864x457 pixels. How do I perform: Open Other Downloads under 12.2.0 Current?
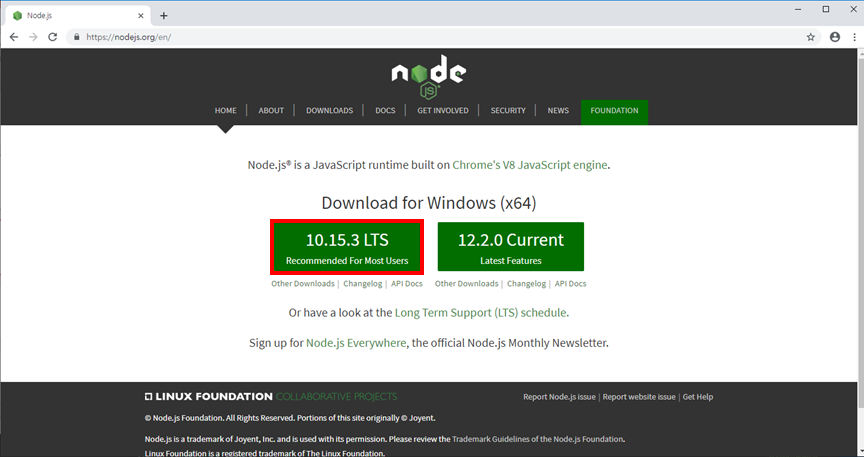[466, 283]
